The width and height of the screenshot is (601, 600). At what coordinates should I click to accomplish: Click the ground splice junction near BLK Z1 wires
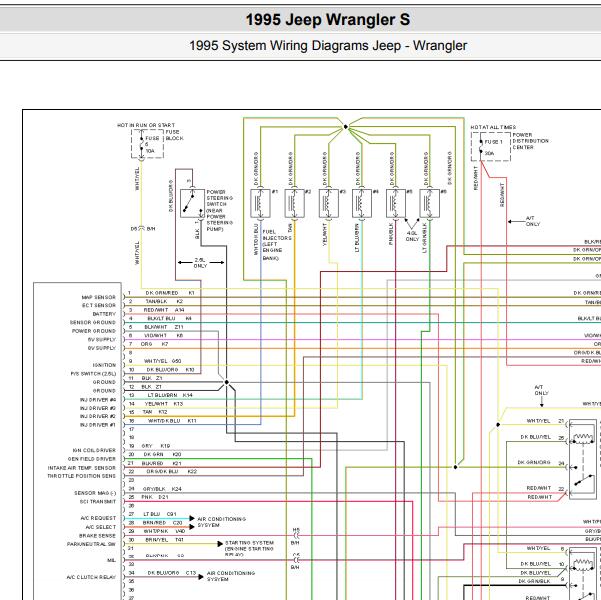pyautogui.click(x=227, y=382)
